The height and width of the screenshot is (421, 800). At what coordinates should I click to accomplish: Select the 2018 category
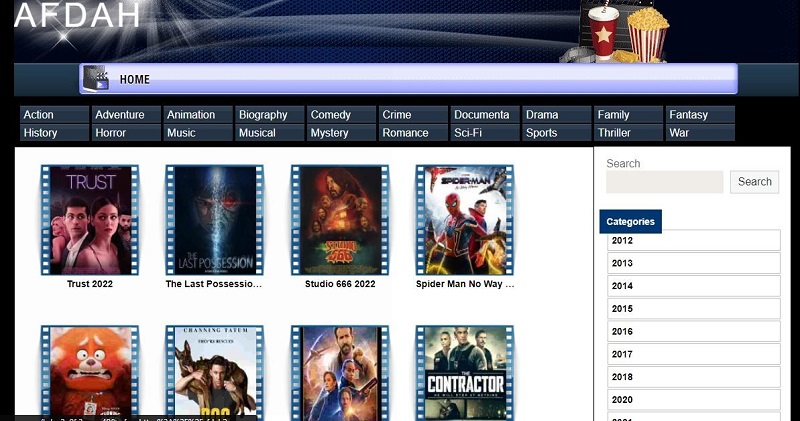coord(693,377)
